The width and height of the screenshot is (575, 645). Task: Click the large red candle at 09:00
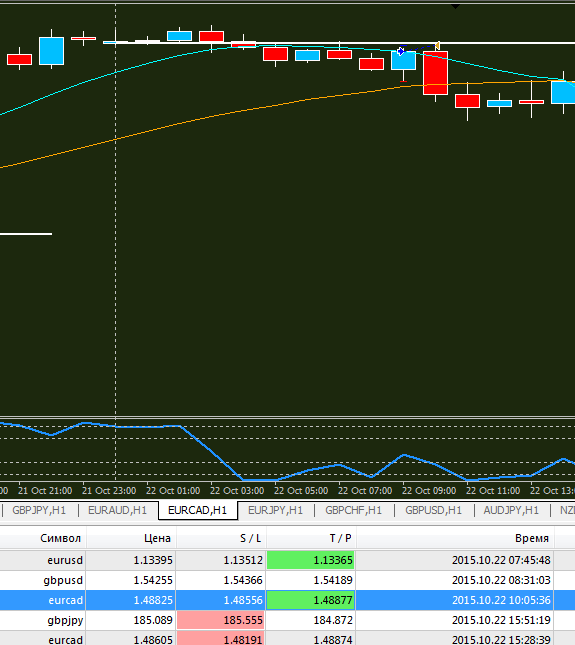pos(436,73)
